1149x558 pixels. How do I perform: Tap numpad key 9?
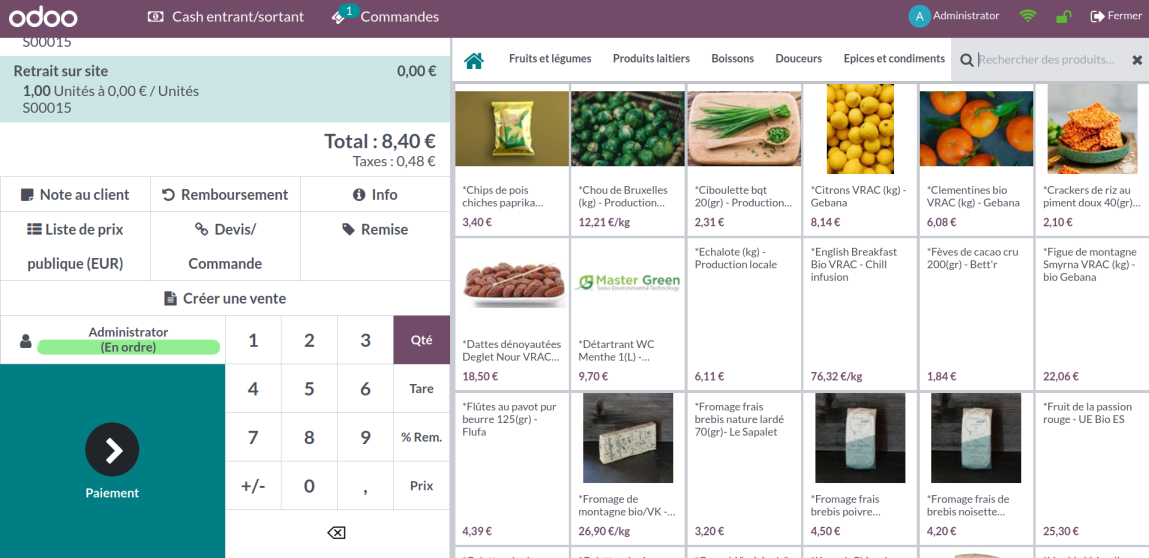click(366, 438)
